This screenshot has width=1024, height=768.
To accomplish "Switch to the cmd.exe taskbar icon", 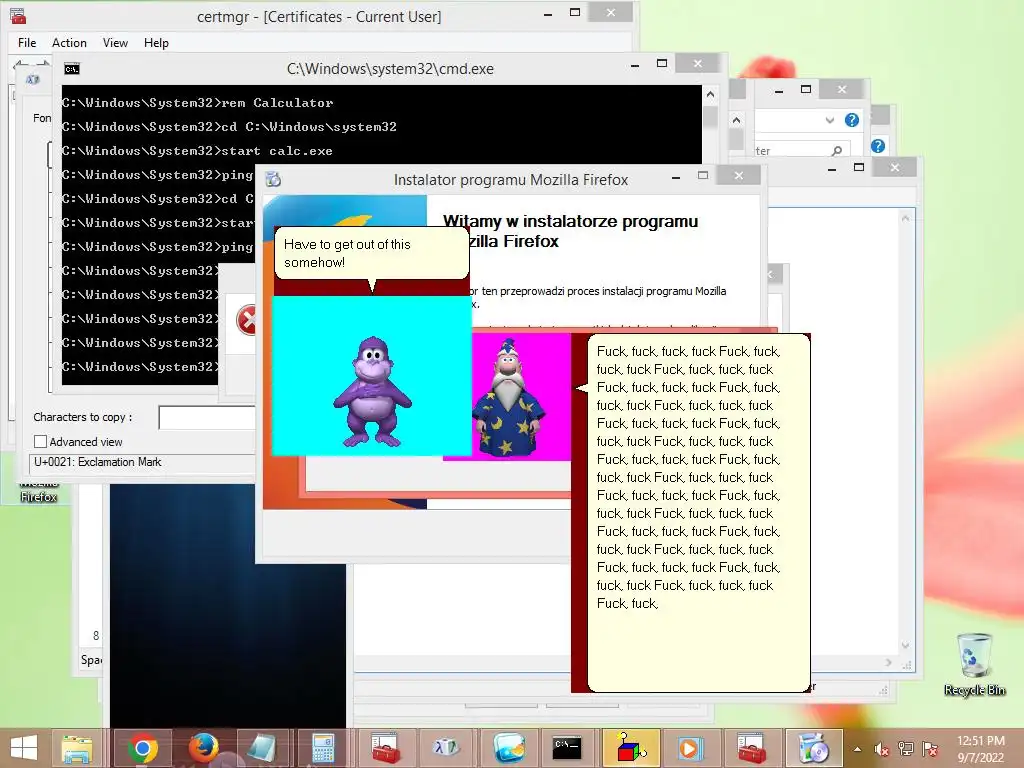I will (x=567, y=748).
